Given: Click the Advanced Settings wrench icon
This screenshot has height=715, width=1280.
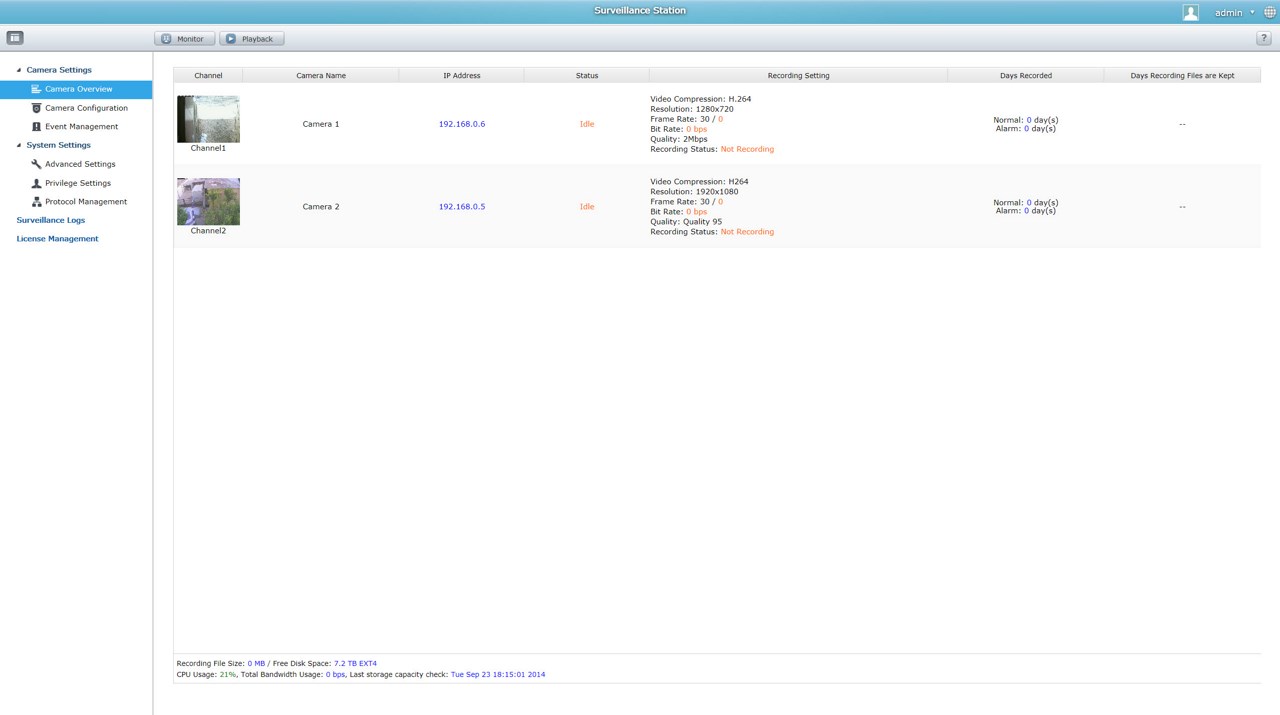Looking at the screenshot, I should [36, 164].
